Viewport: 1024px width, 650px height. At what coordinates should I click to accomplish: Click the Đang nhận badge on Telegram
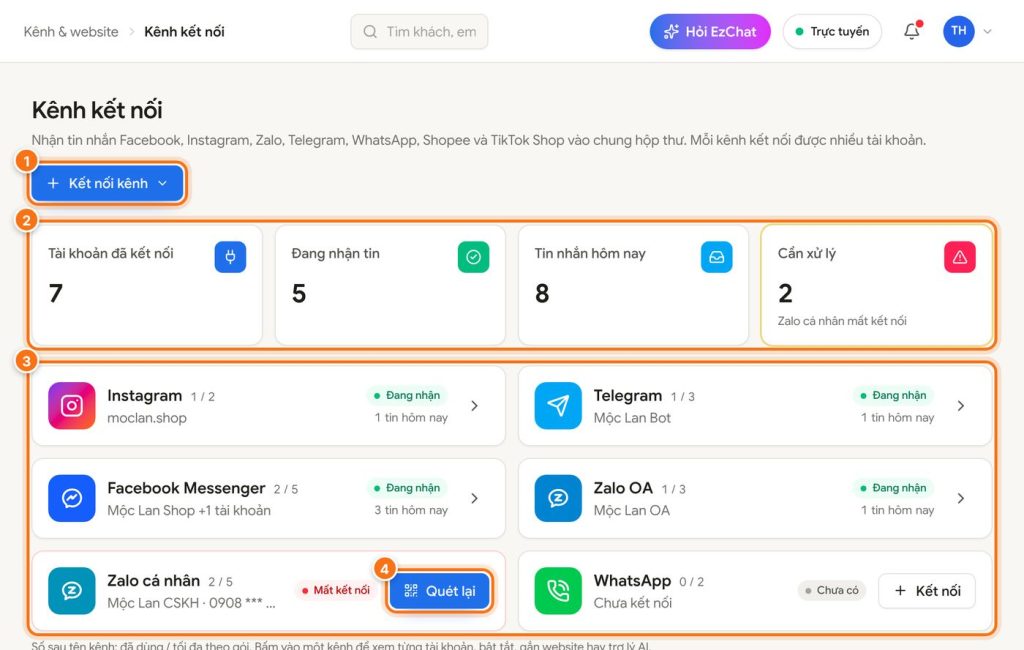coord(893,395)
